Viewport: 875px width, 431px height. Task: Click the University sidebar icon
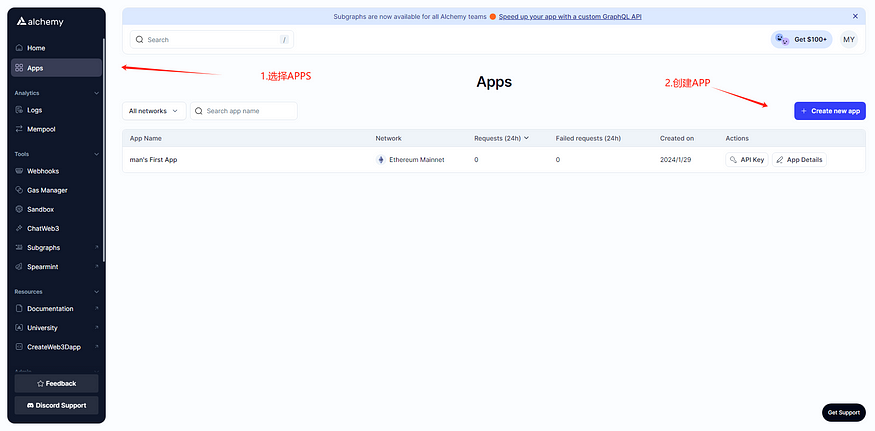tap(19, 328)
